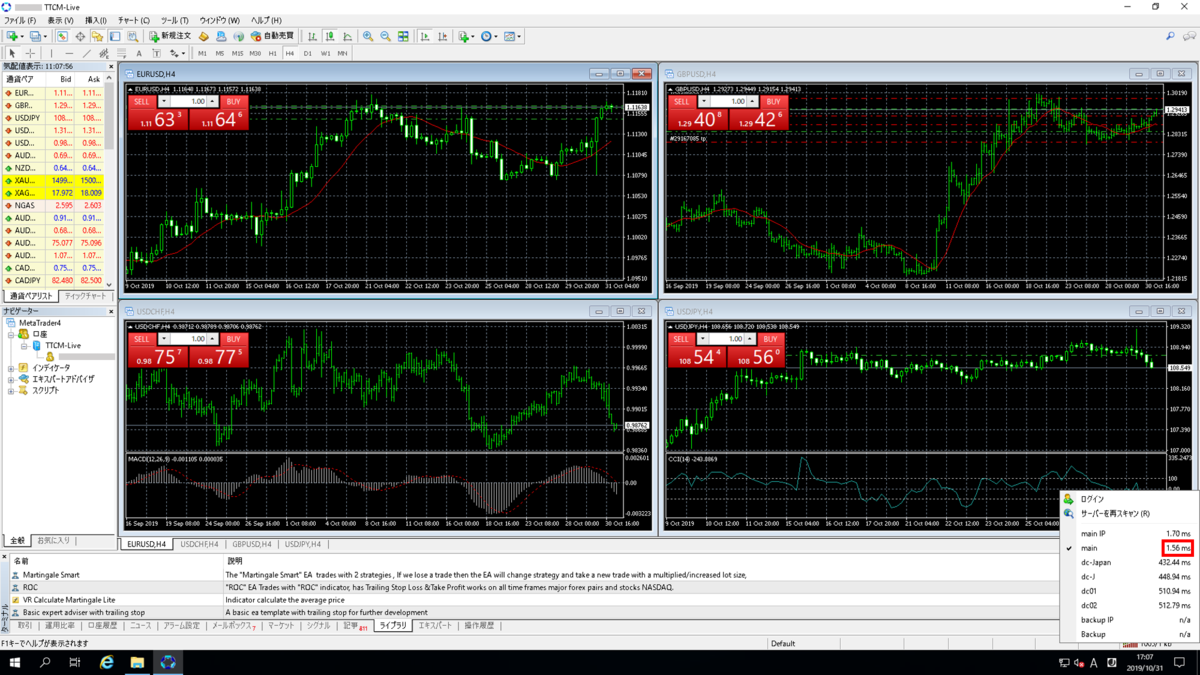
Task: Open the new chart toolbar icon
Action: [14, 36]
